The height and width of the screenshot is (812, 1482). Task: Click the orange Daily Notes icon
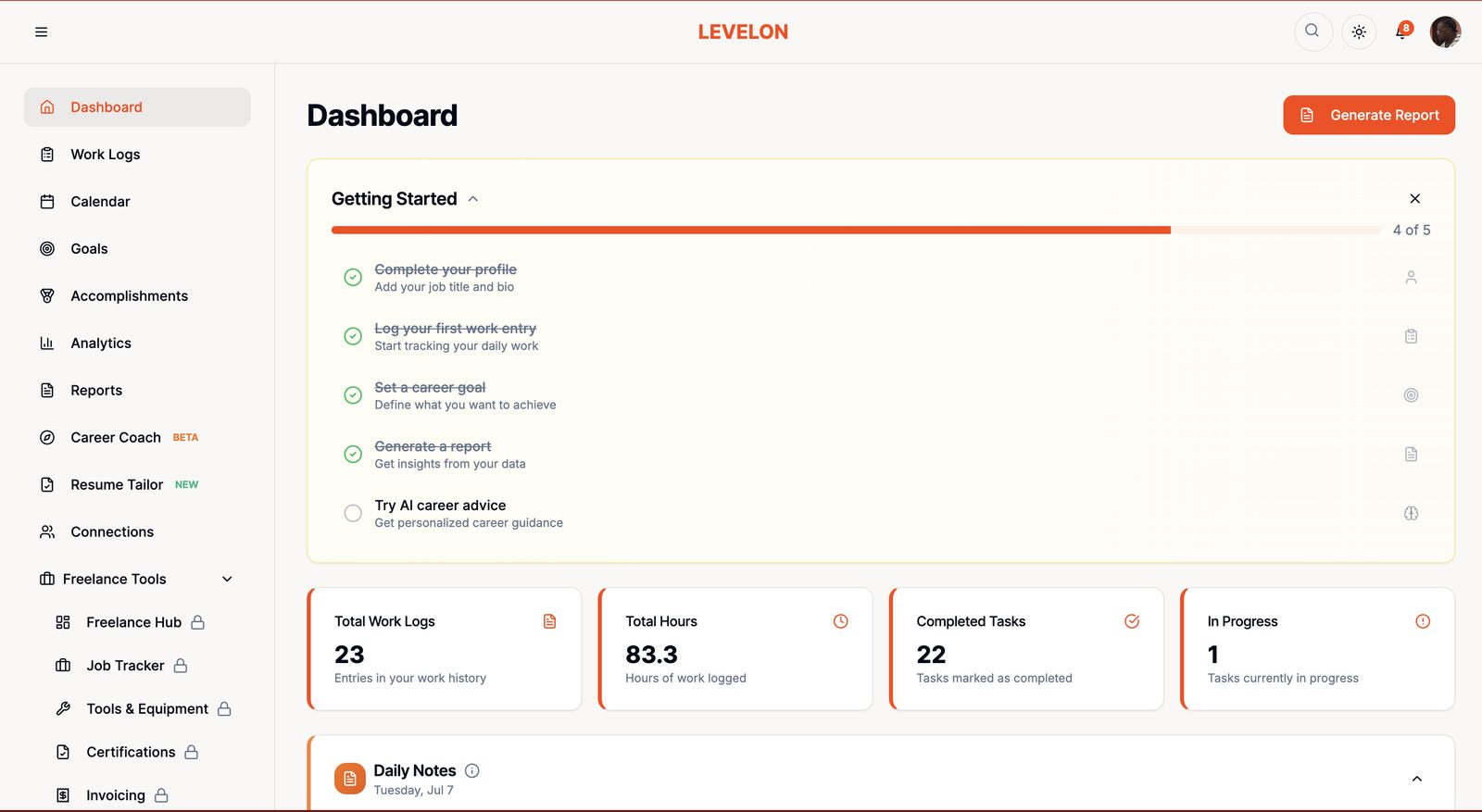350,779
